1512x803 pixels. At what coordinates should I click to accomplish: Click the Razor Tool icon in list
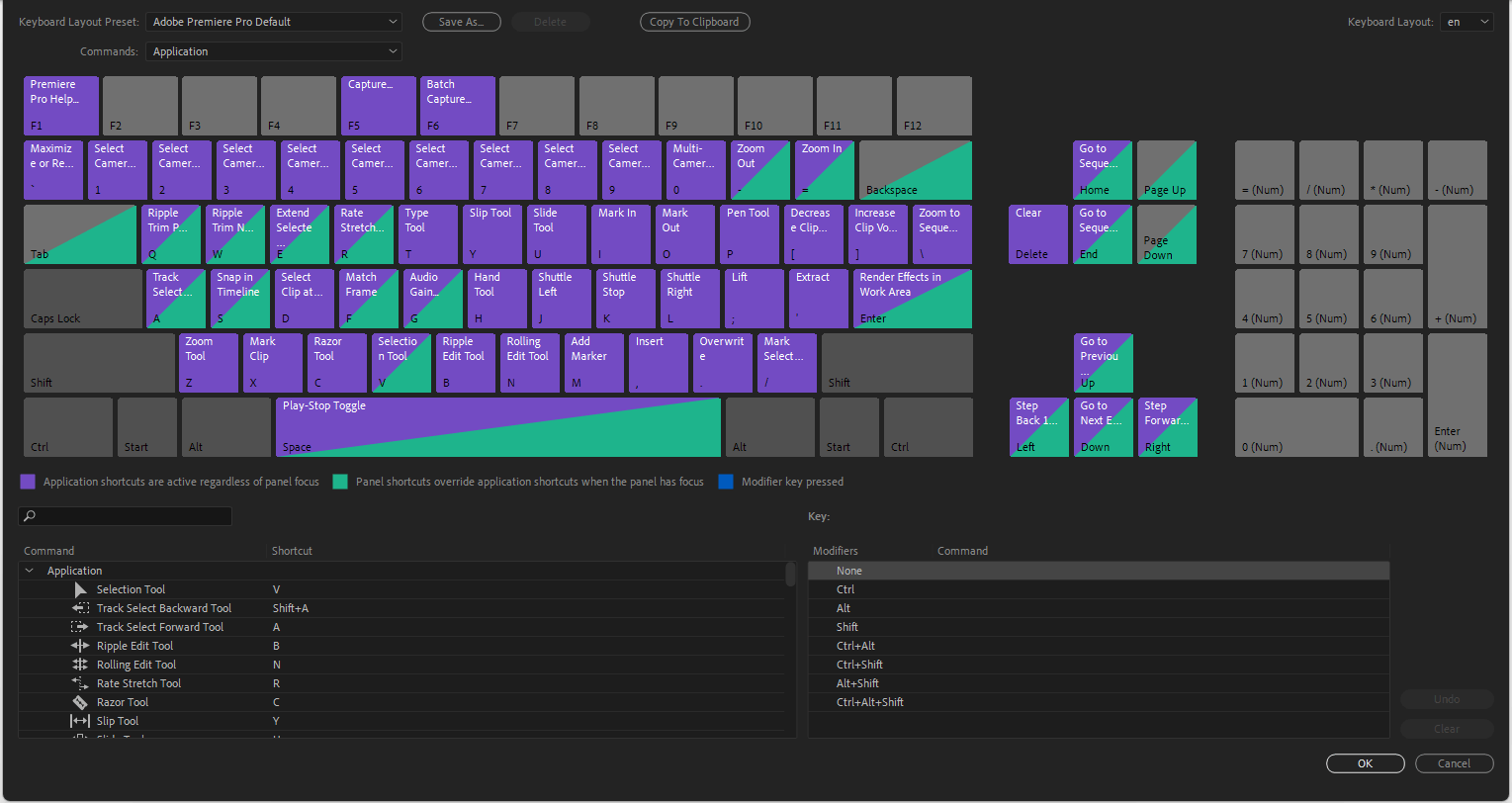[81, 702]
